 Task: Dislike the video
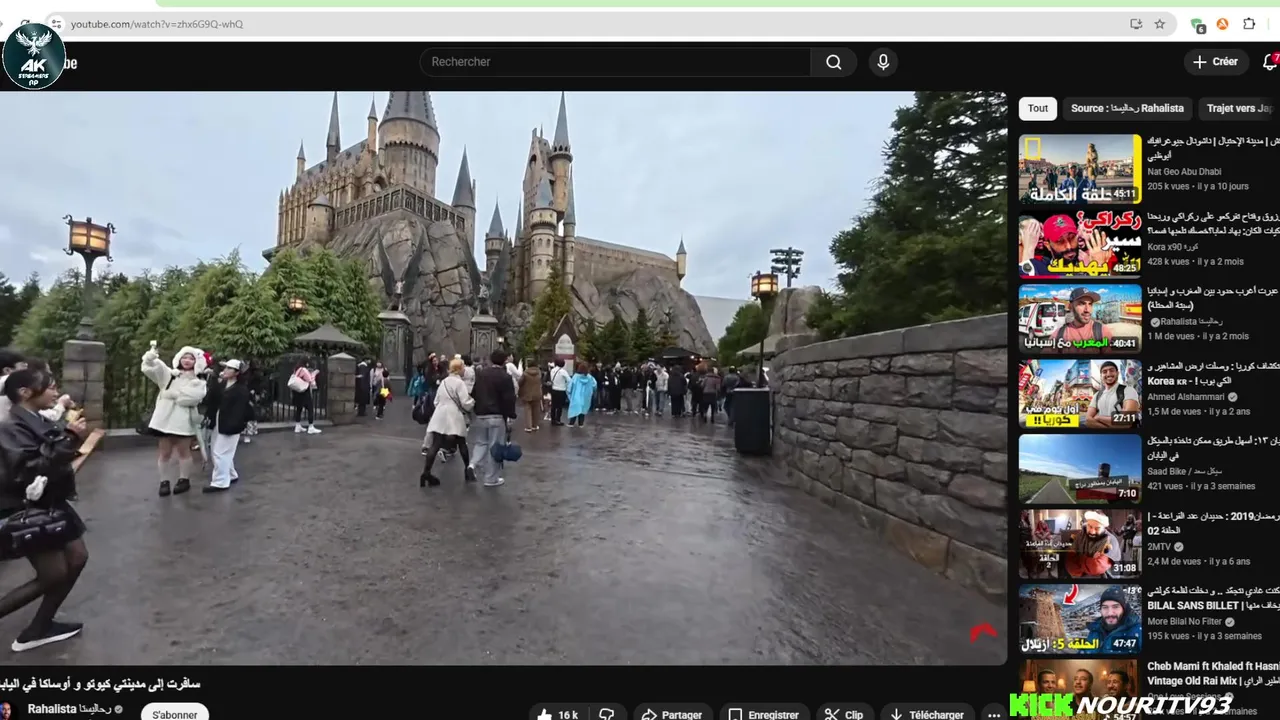(x=606, y=714)
